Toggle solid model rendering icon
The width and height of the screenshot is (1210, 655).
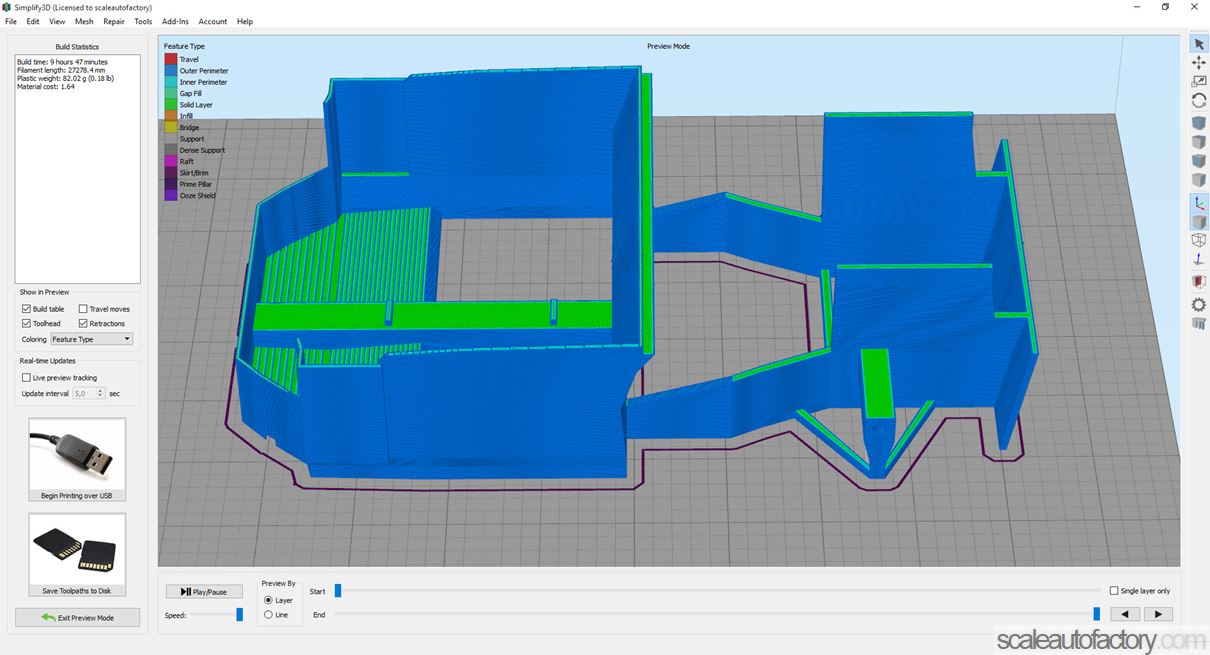tap(1198, 222)
